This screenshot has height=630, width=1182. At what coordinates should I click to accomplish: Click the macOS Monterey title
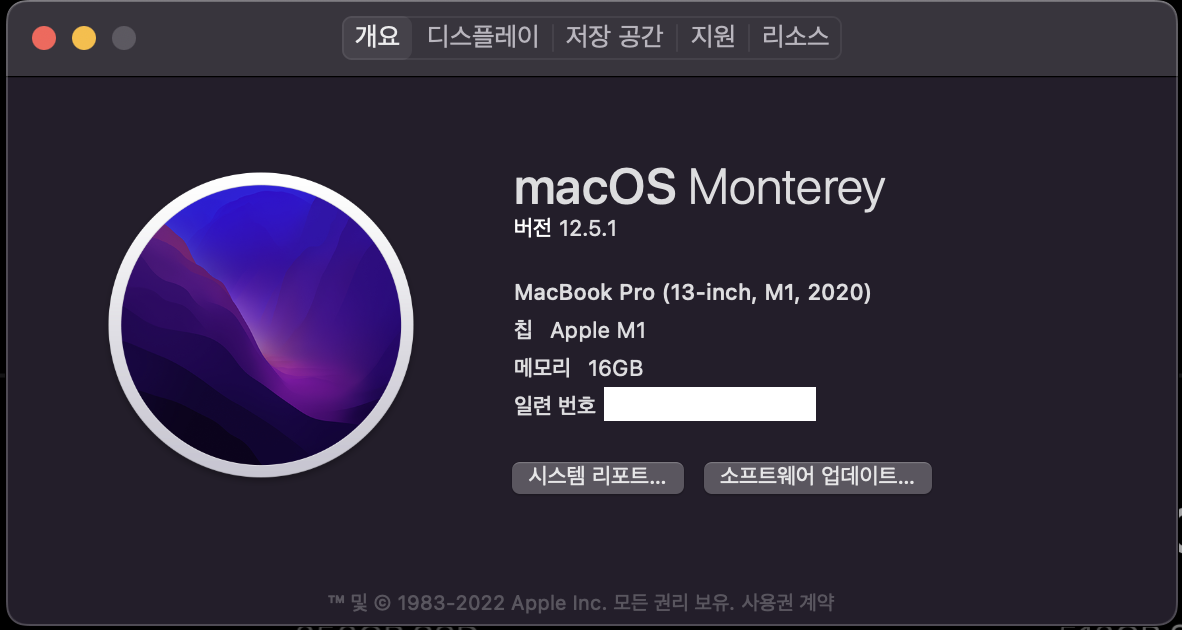[699, 188]
